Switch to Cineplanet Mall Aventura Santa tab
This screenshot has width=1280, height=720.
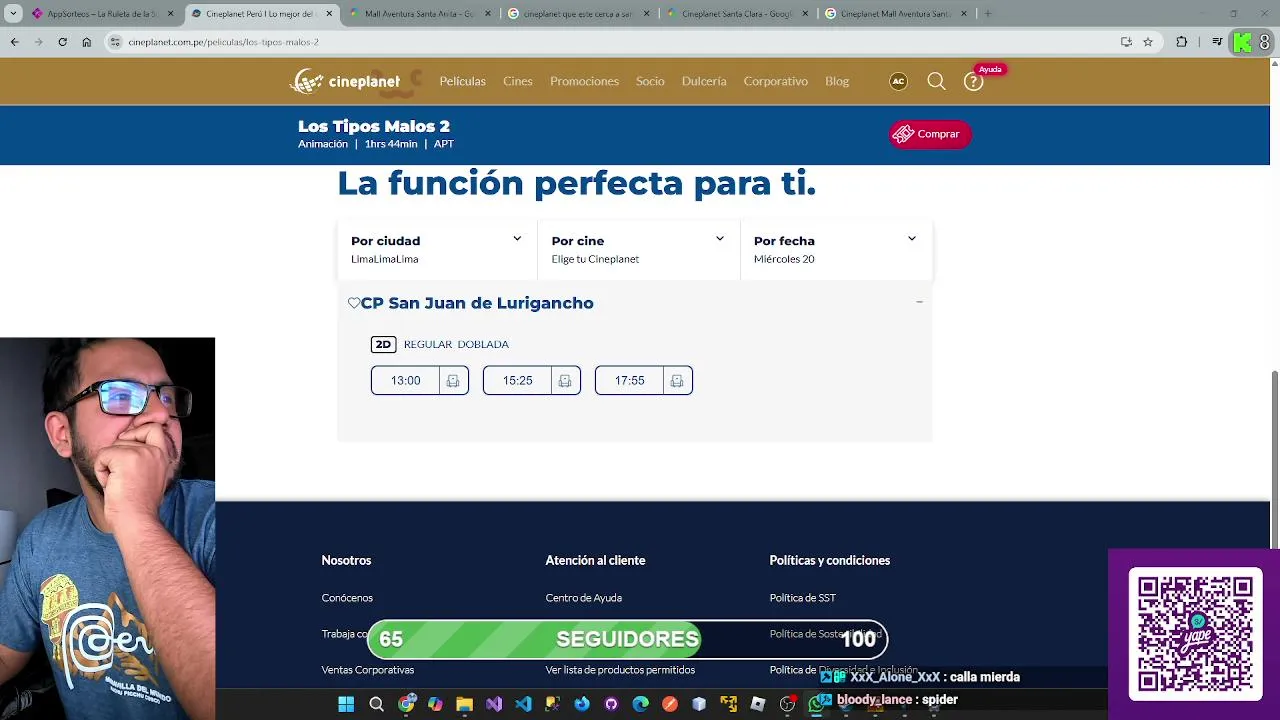click(x=895, y=14)
